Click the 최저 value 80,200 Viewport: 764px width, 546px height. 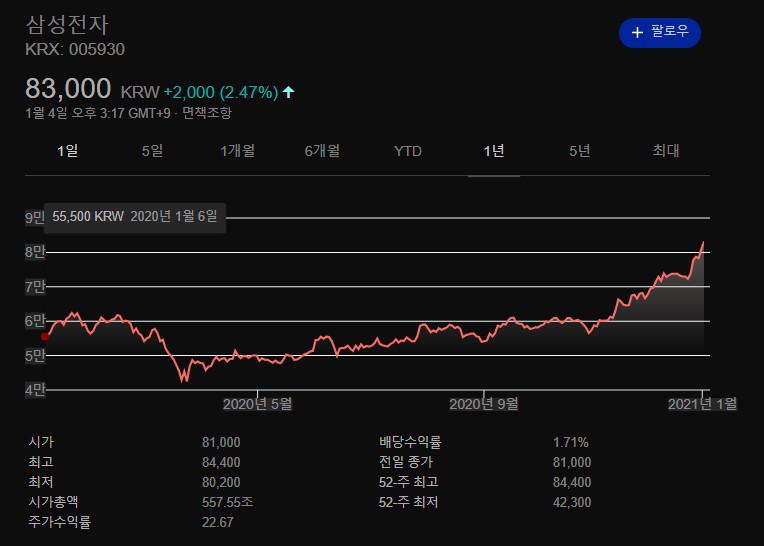tap(221, 482)
